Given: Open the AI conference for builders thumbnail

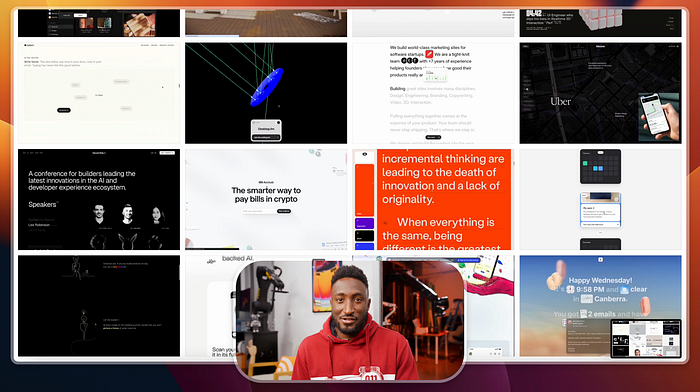Looking at the screenshot, I should (x=99, y=200).
